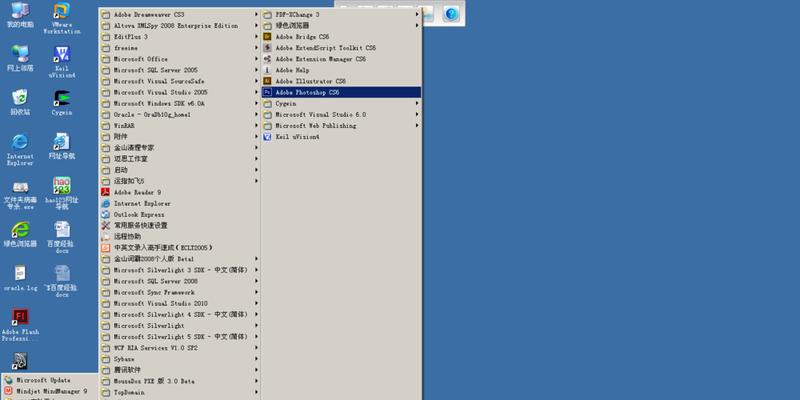
Task: Open the 金山清理专家 folder
Action: [x=180, y=148]
